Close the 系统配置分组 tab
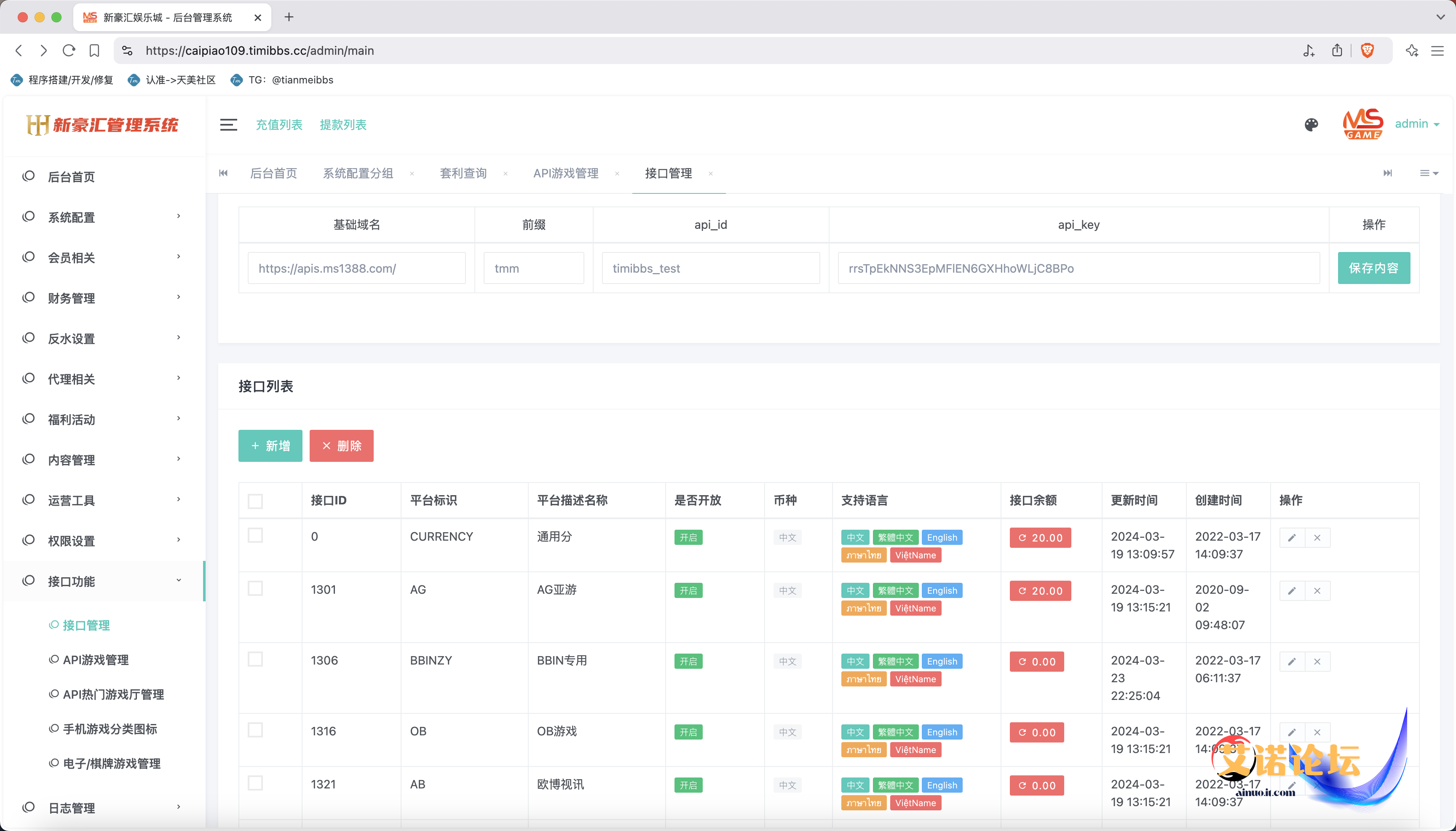This screenshot has height=831, width=1456. tap(412, 174)
